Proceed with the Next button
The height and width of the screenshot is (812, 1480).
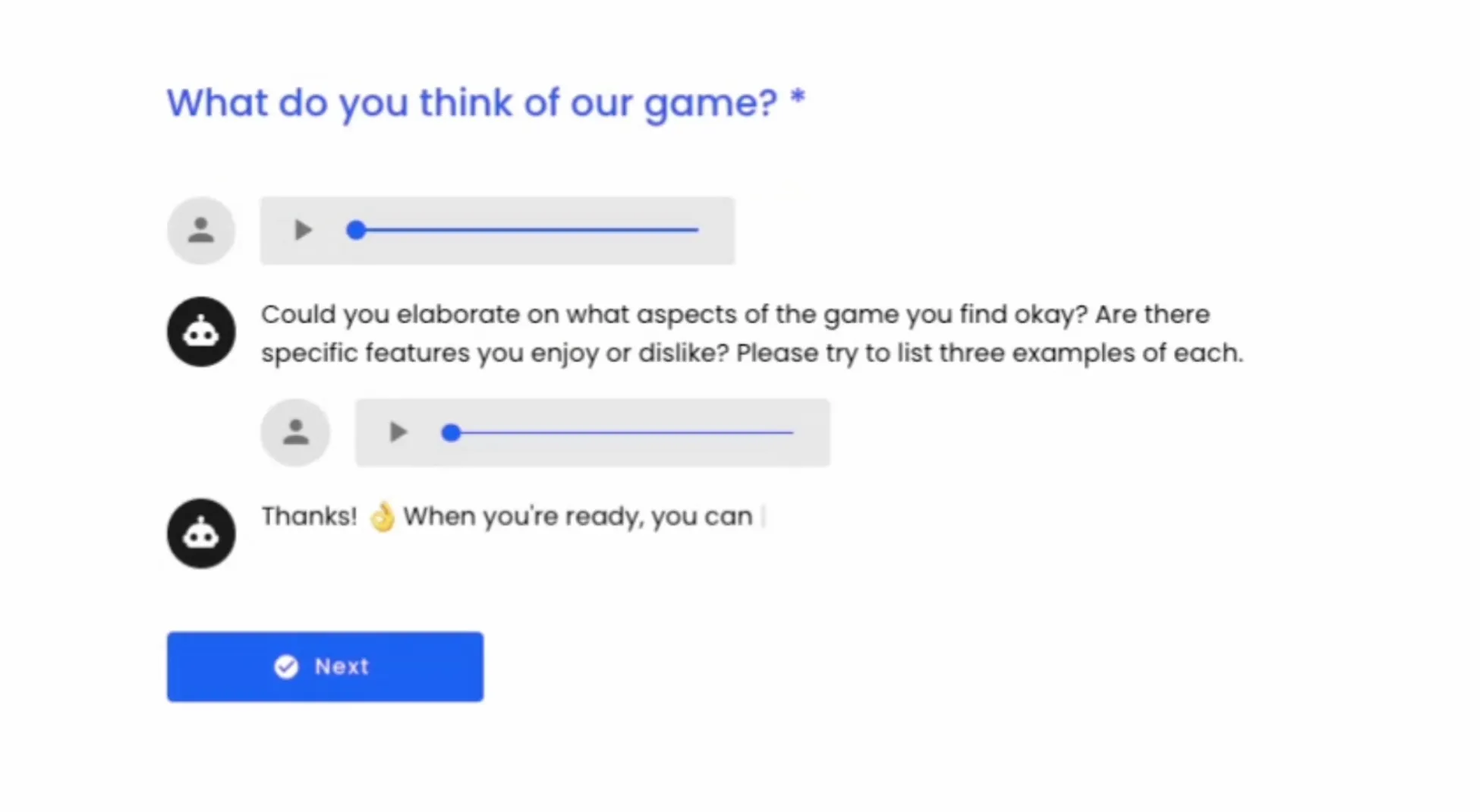[x=325, y=667]
